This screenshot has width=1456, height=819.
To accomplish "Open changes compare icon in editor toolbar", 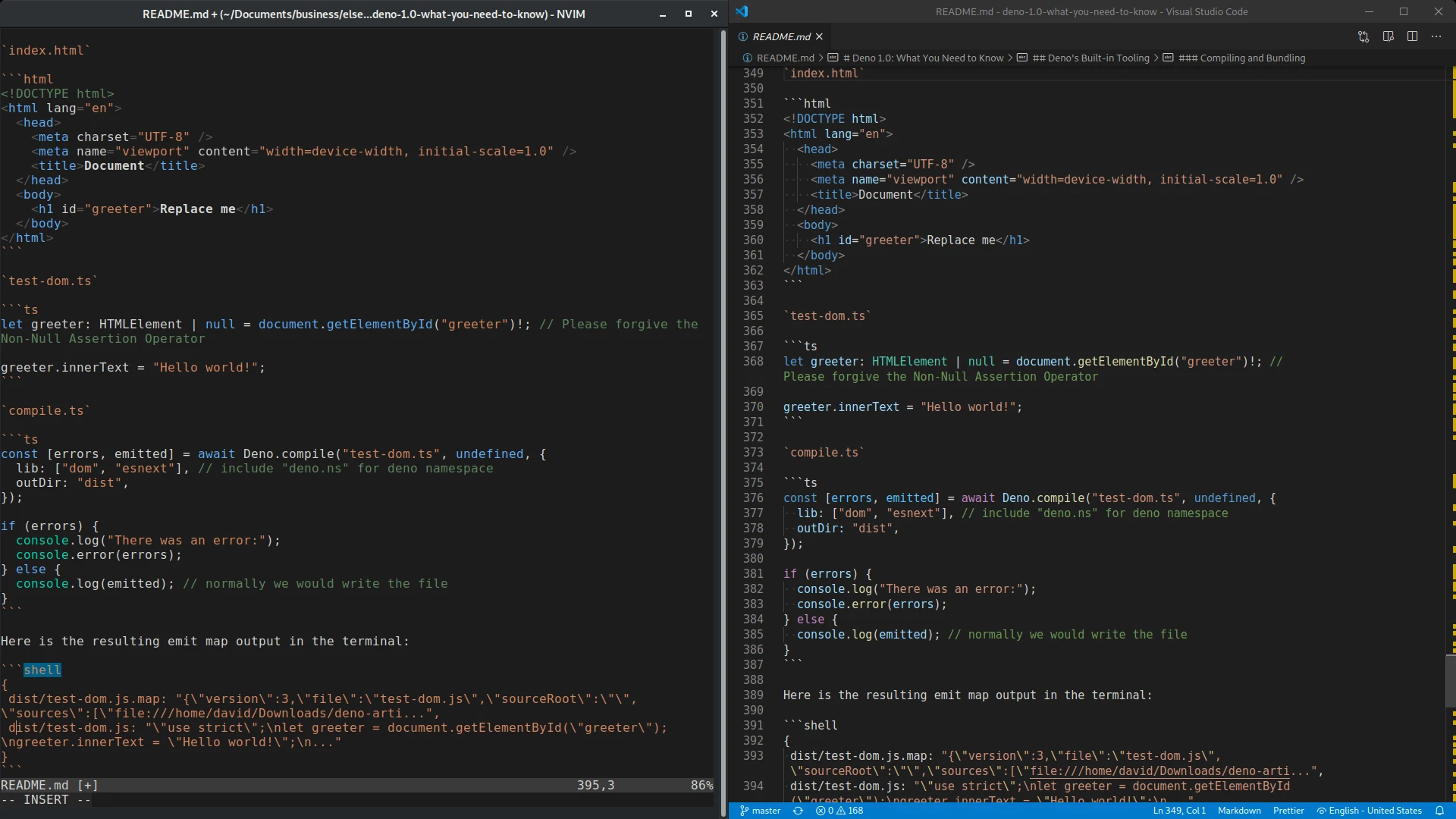I will (1363, 36).
